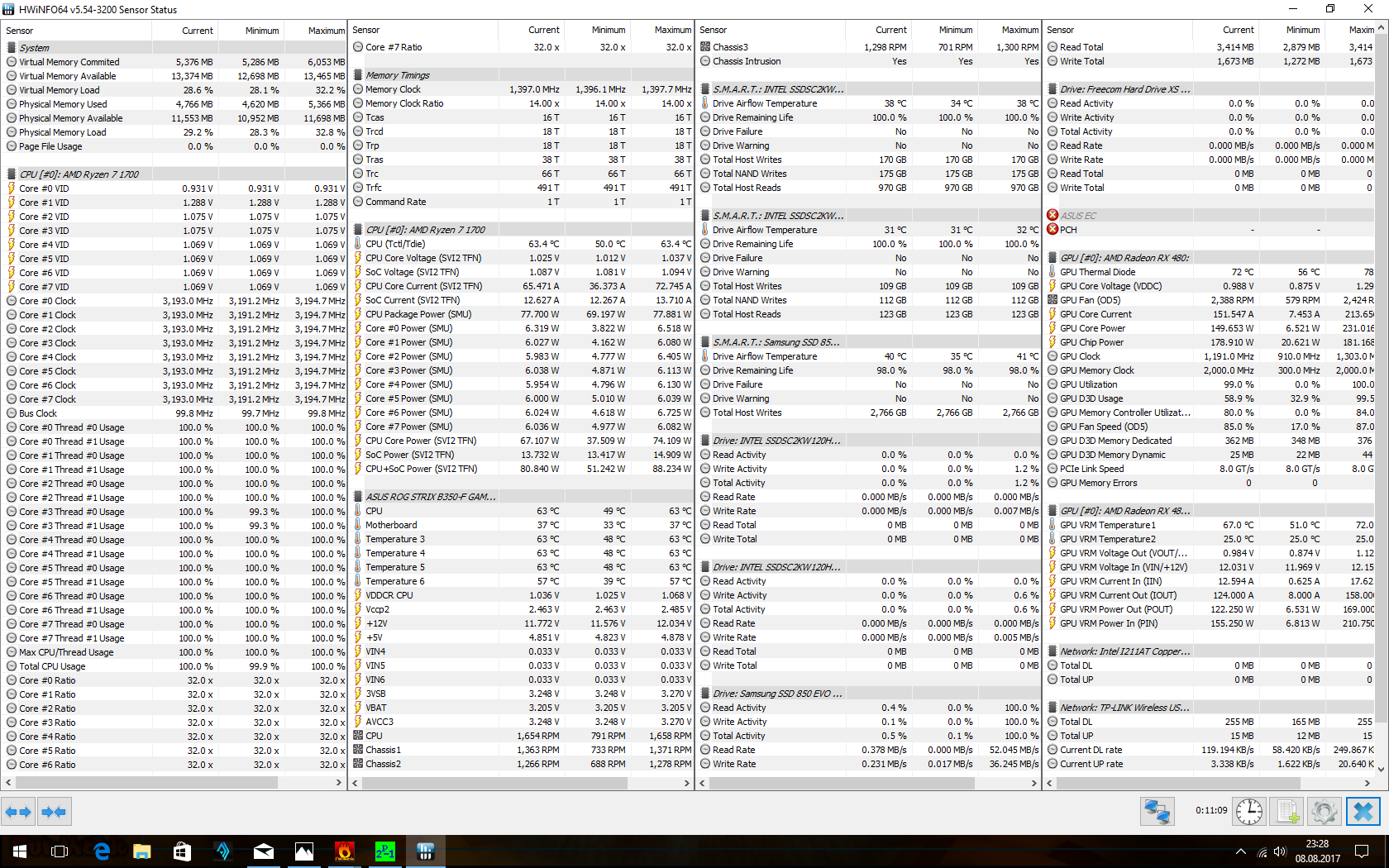1389x868 pixels.
Task: Switch to Prime95 on the taskbar
Action: [x=385, y=851]
